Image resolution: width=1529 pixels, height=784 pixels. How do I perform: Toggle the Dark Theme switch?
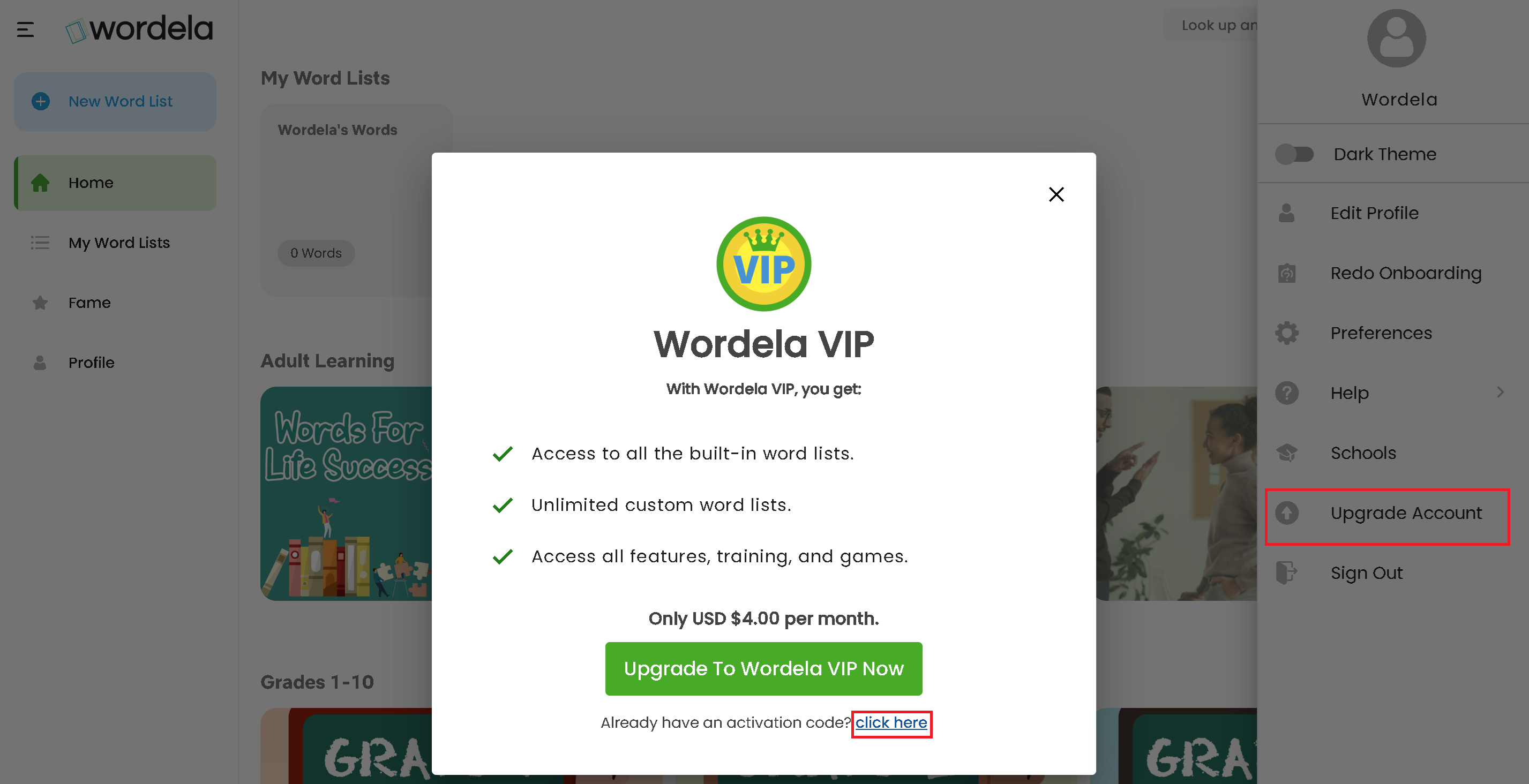[1294, 154]
